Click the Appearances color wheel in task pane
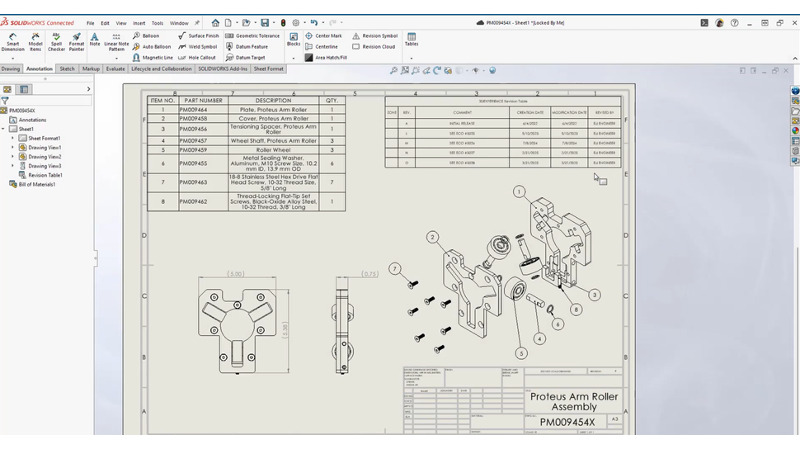The width and height of the screenshot is (800, 450). tap(795, 131)
